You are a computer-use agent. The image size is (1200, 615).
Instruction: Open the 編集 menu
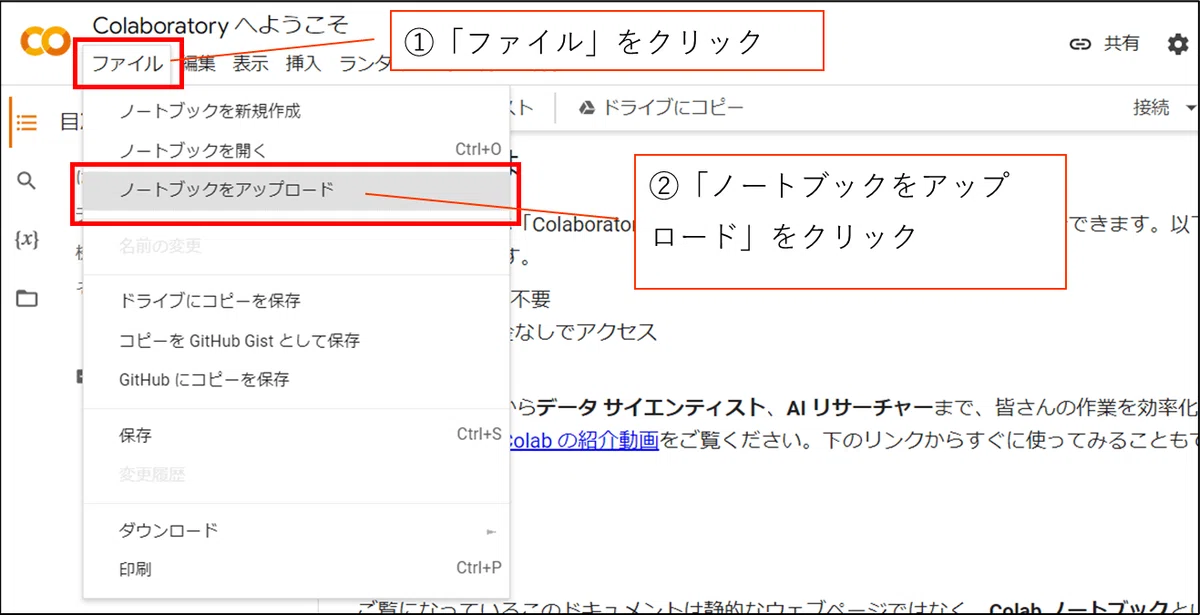(x=198, y=64)
